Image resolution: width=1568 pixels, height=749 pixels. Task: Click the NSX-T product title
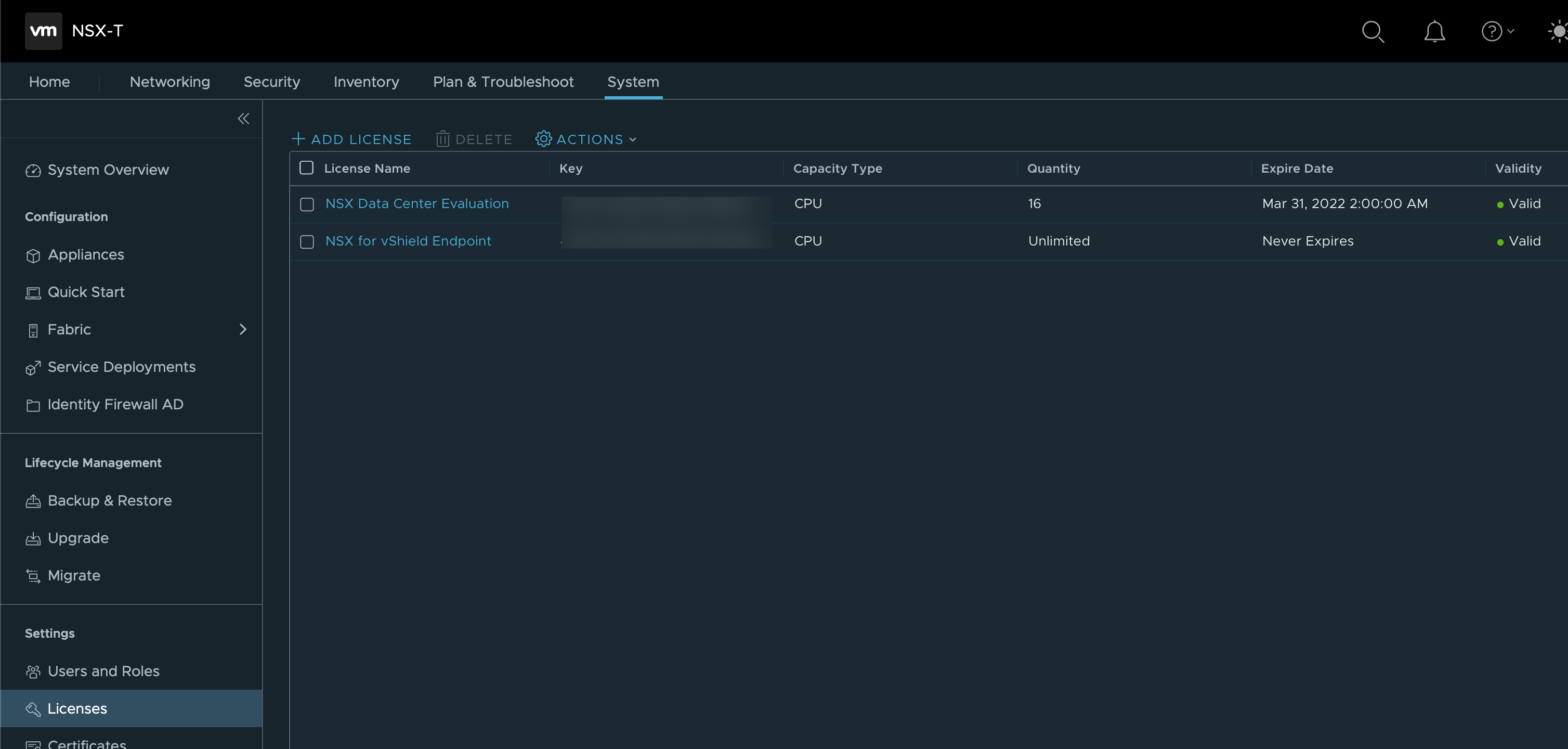coord(97,31)
